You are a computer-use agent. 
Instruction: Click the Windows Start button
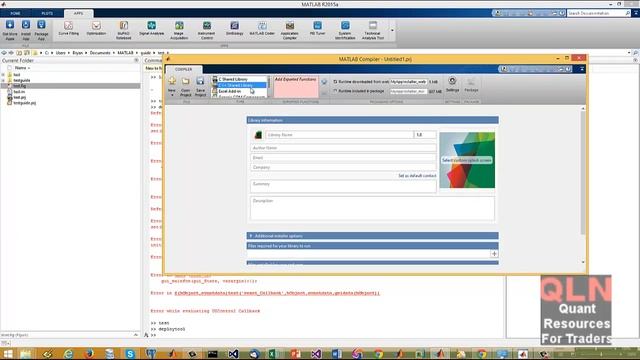tap(8, 353)
